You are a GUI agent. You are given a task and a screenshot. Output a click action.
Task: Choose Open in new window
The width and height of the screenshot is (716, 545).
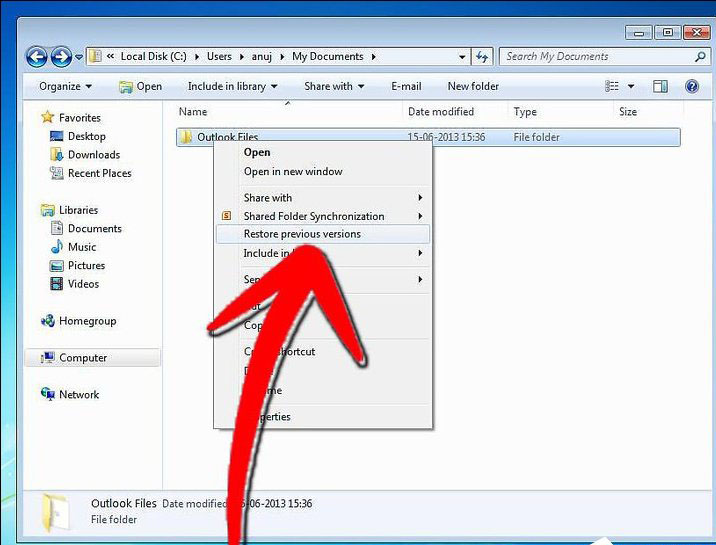293,172
